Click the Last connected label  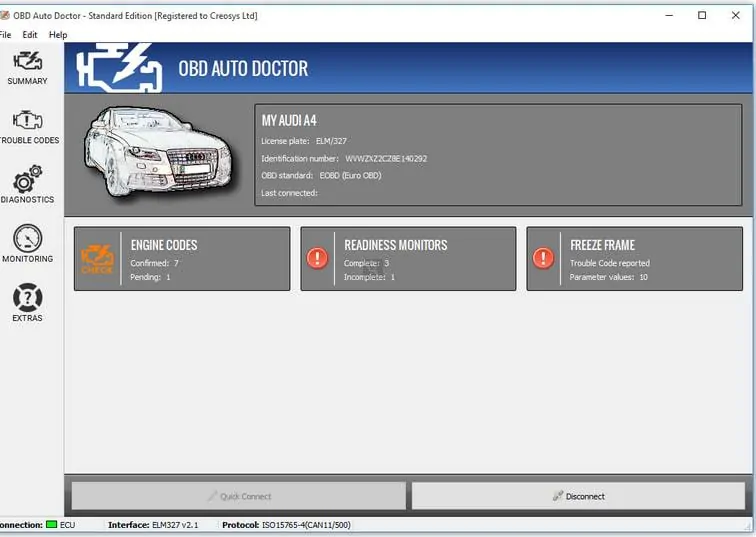tap(289, 193)
